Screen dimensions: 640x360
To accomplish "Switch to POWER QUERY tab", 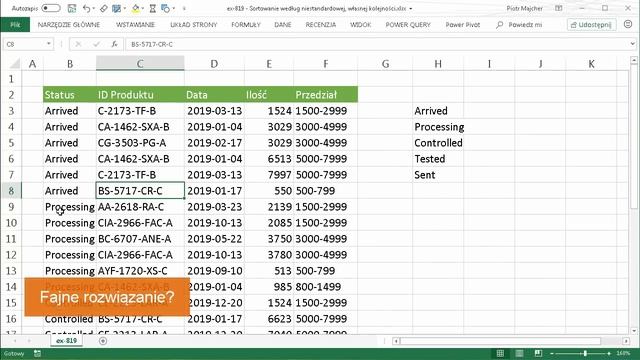I will pos(408,24).
